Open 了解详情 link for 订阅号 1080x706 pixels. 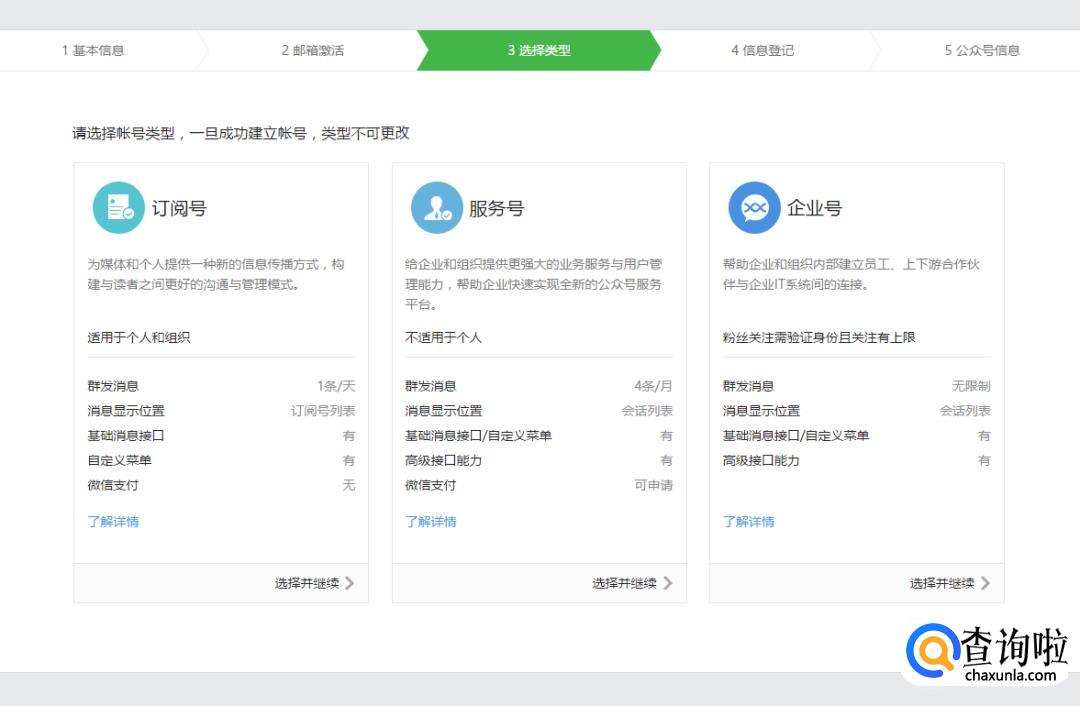[113, 521]
